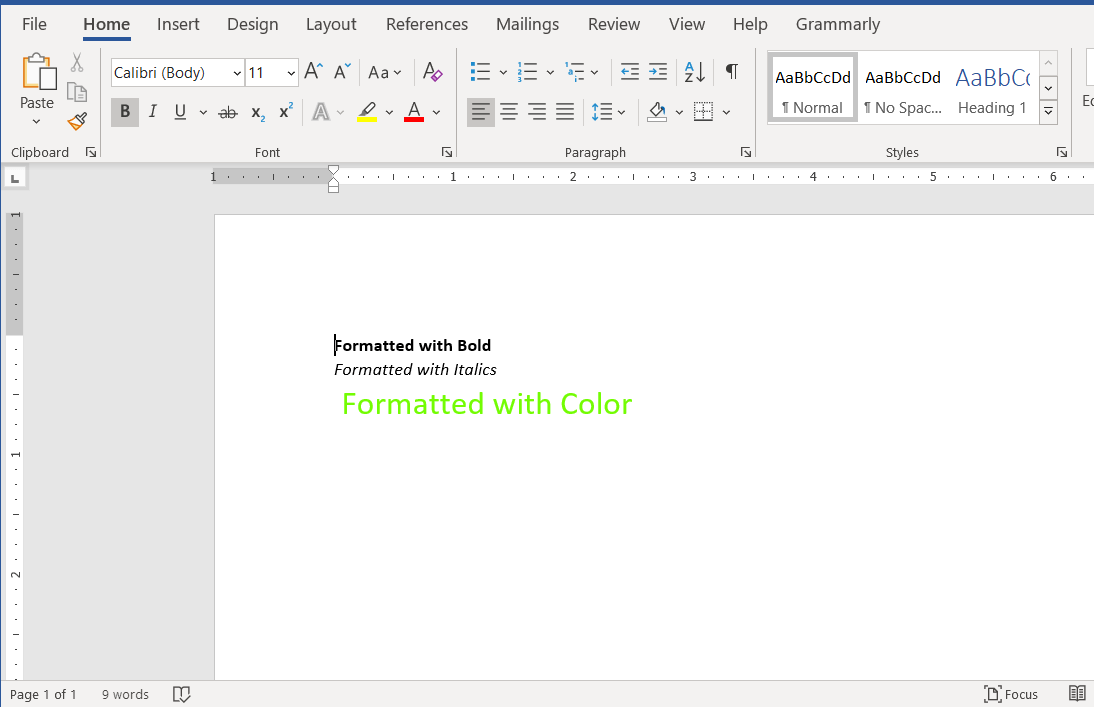The image size is (1094, 707).
Task: Expand the line spacing options
Action: pos(620,111)
